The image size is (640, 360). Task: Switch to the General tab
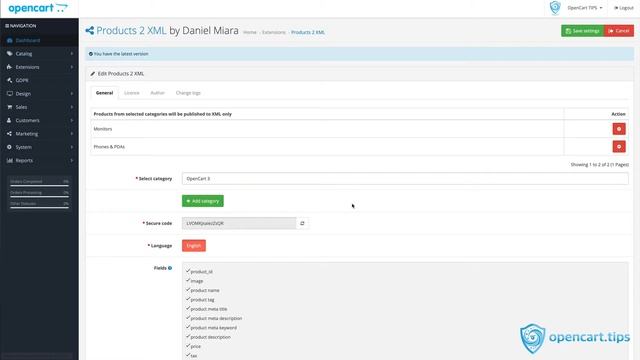104,93
